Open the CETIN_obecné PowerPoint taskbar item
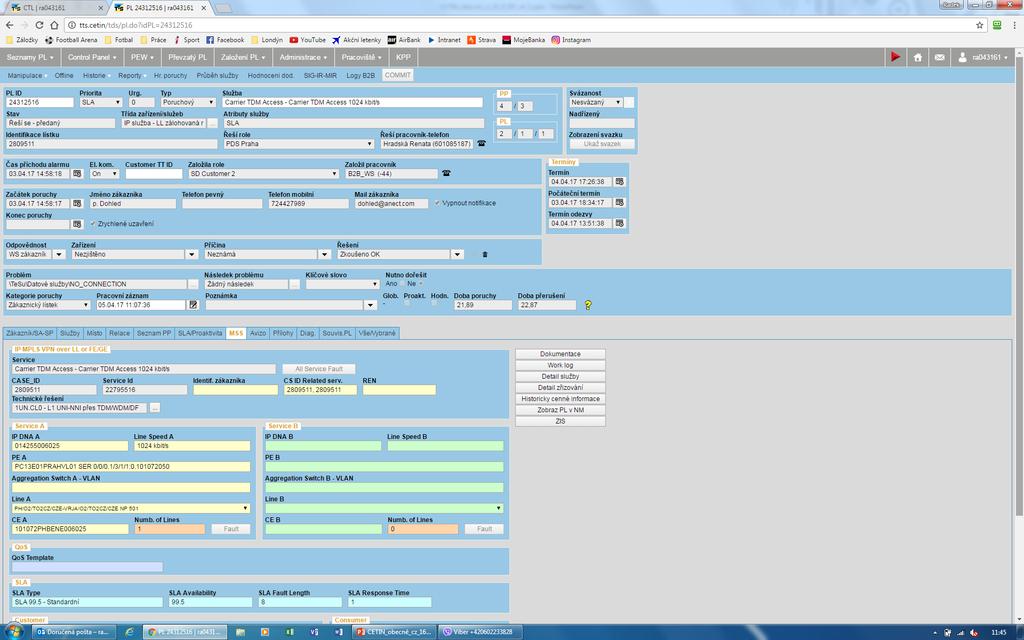Image resolution: width=1024 pixels, height=640 pixels. pyautogui.click(x=394, y=632)
